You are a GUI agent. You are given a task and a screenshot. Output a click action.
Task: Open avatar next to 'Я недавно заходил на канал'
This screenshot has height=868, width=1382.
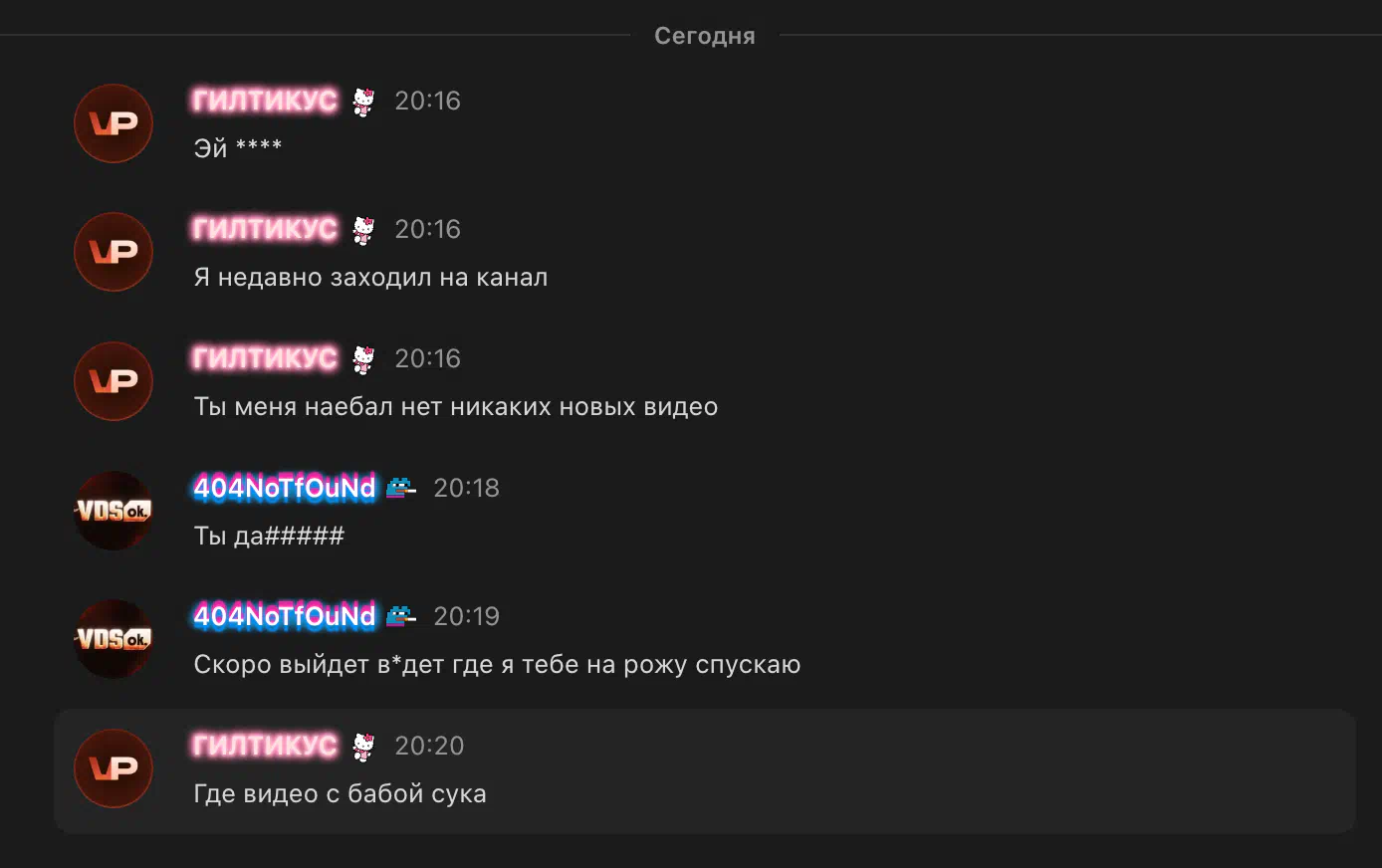pos(114,252)
